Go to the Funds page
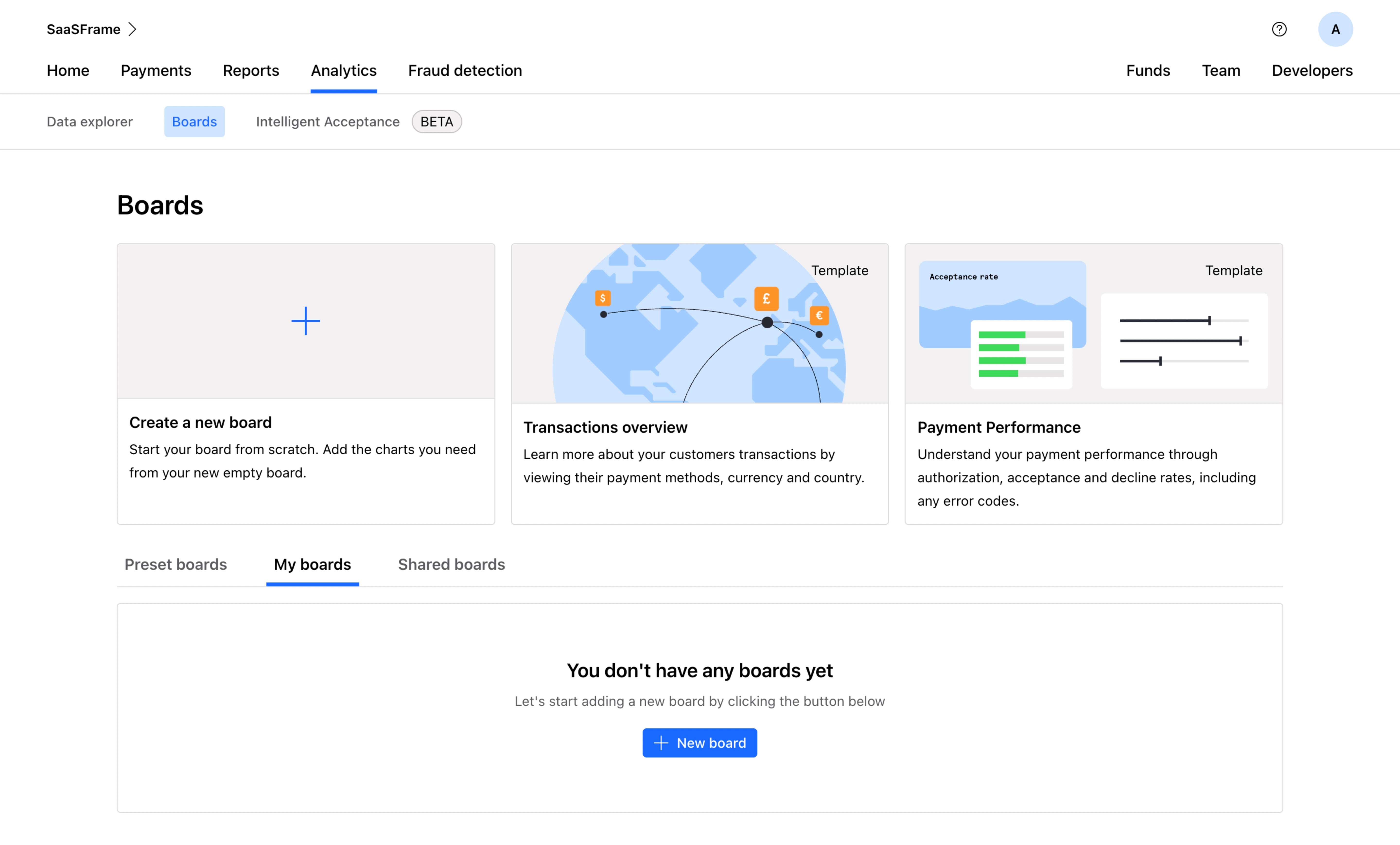 [1148, 70]
